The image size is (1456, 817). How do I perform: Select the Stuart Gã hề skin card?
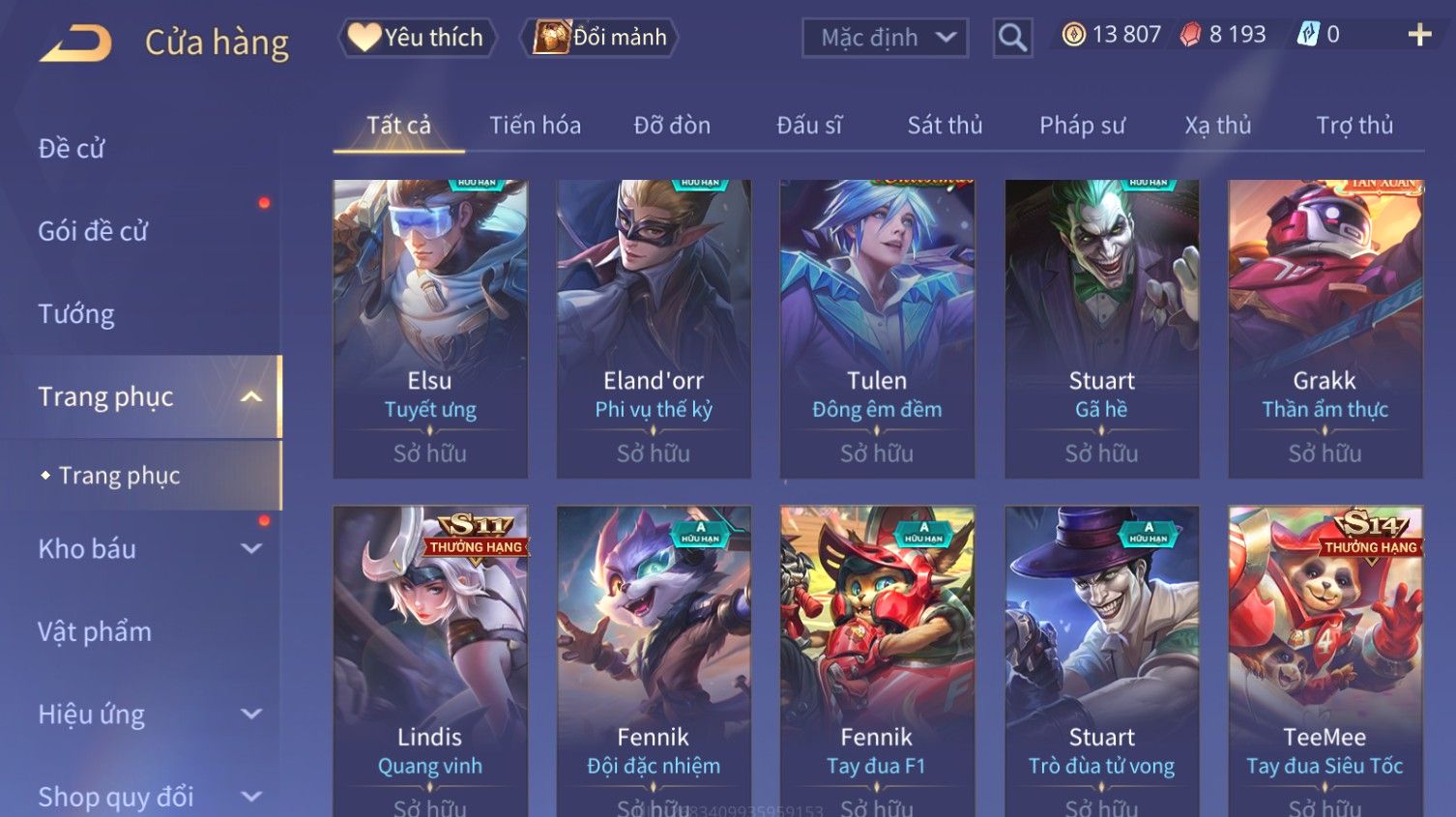pyautogui.click(x=1101, y=329)
